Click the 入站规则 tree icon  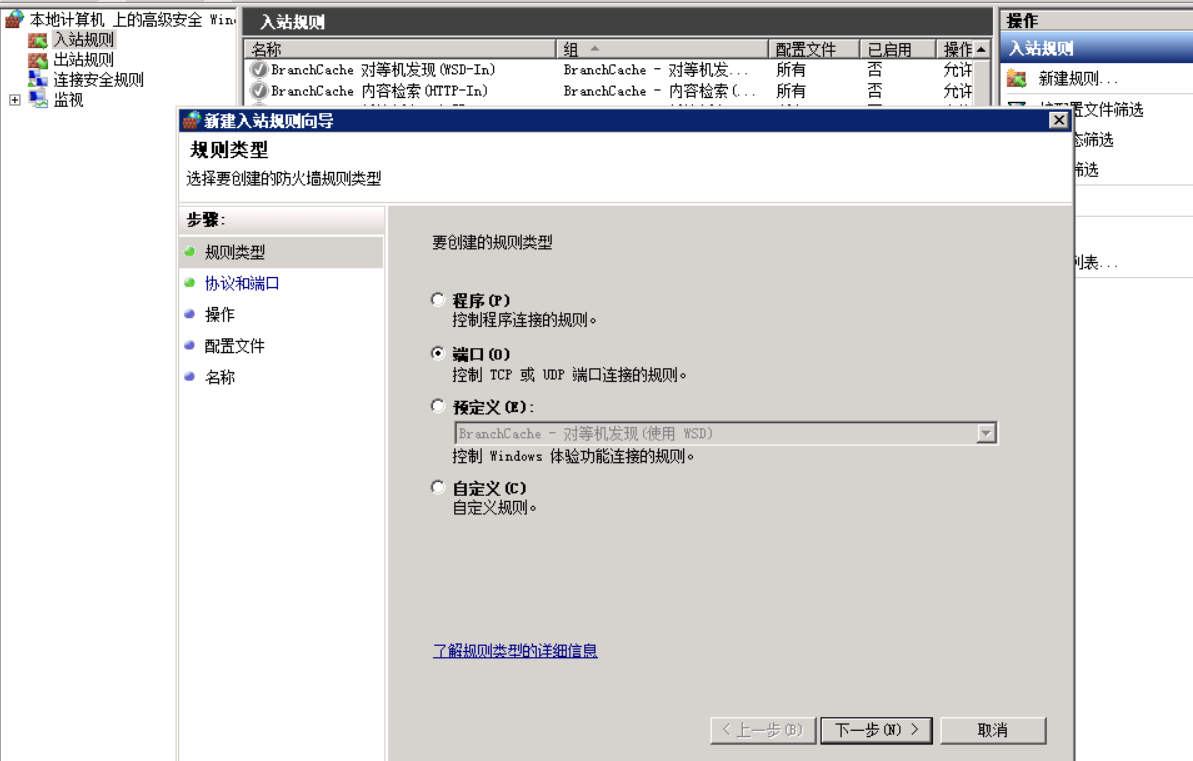pyautogui.click(x=38, y=40)
